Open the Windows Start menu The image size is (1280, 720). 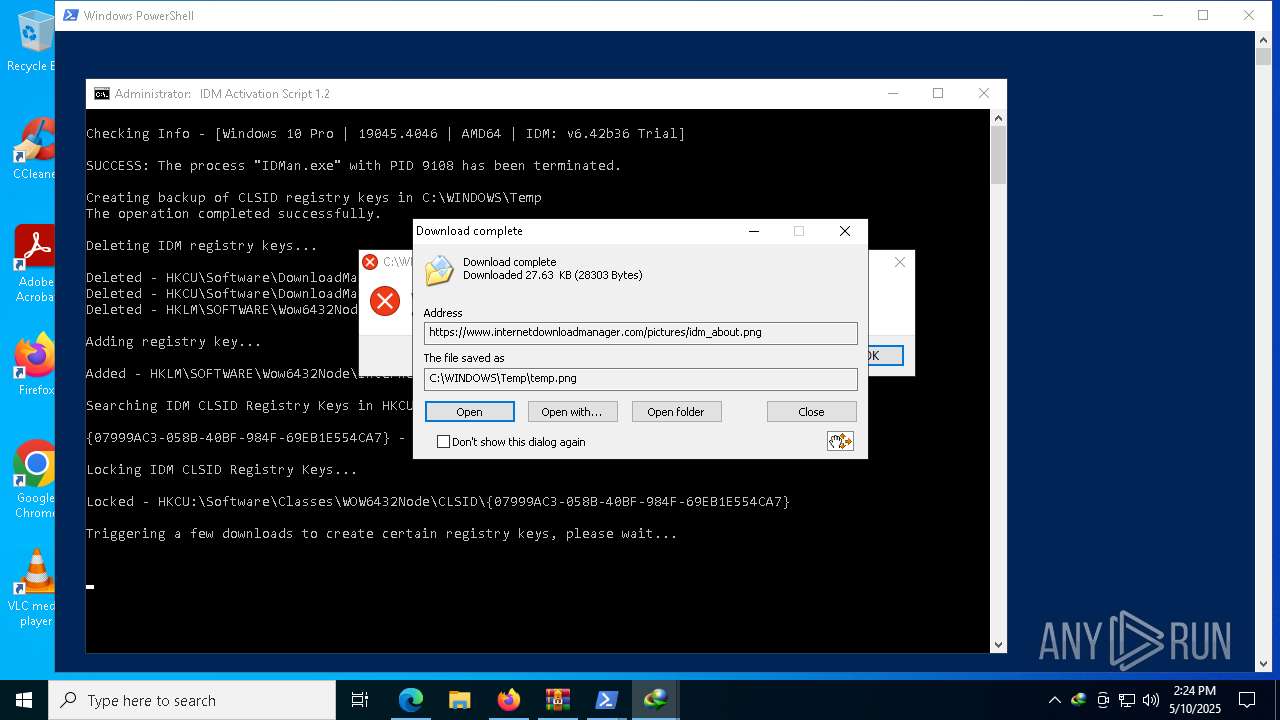(24, 700)
